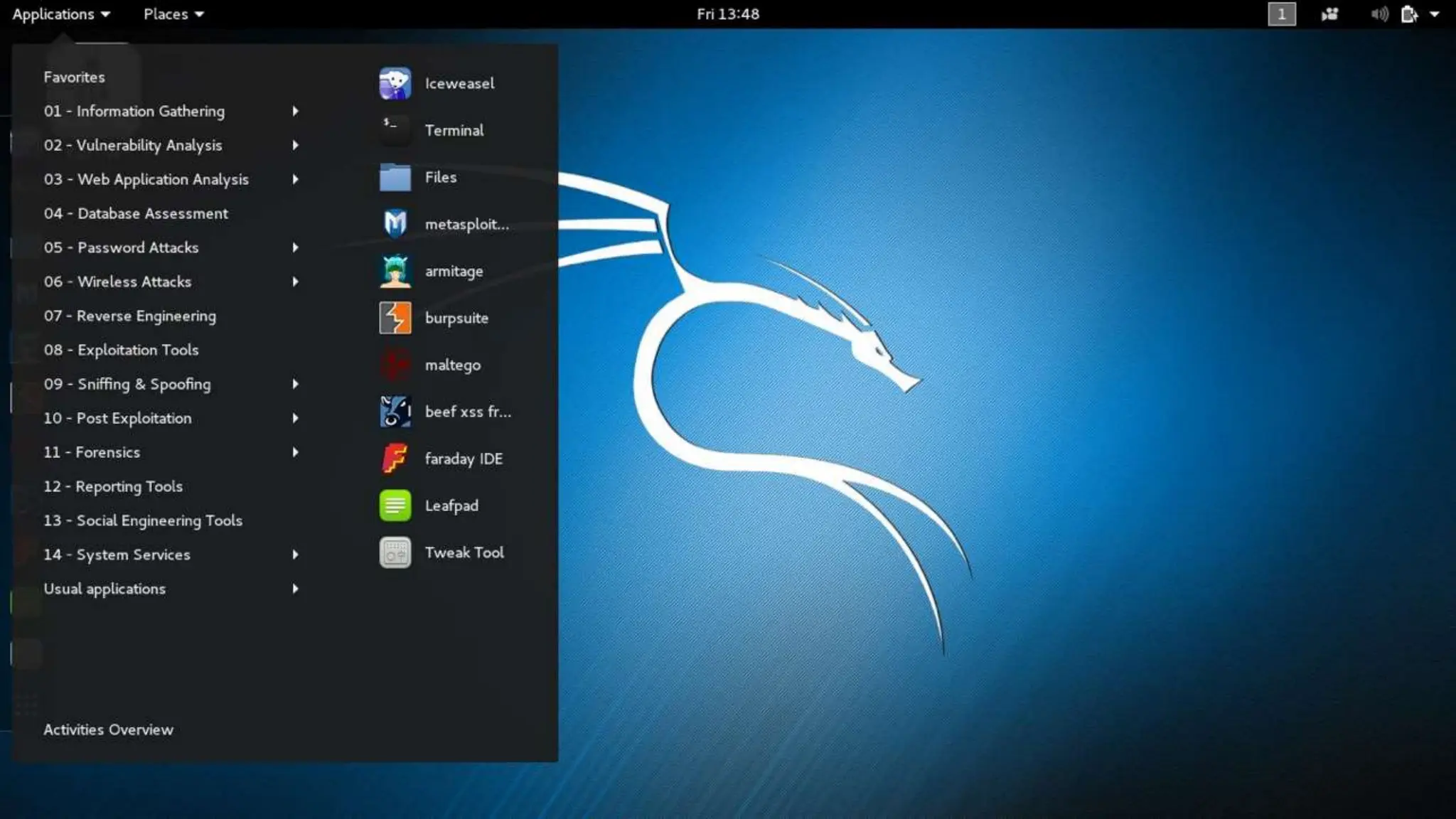Click the Fri 13:48 clock
The height and width of the screenshot is (819, 1456).
[x=727, y=14]
